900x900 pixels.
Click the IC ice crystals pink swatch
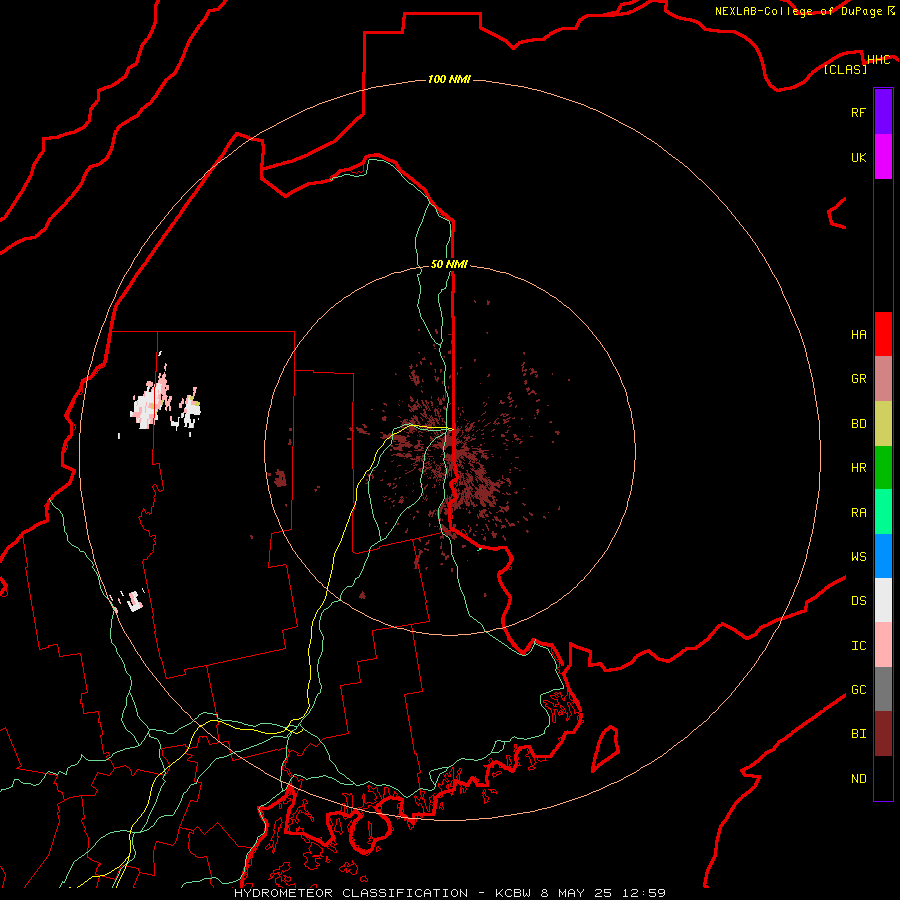point(883,645)
